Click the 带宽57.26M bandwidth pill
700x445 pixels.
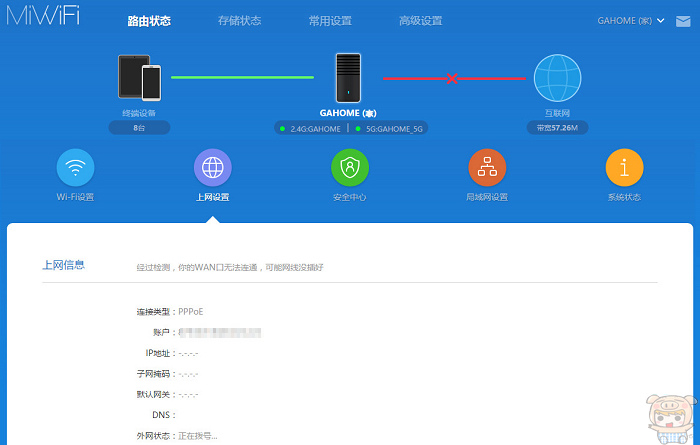557,128
